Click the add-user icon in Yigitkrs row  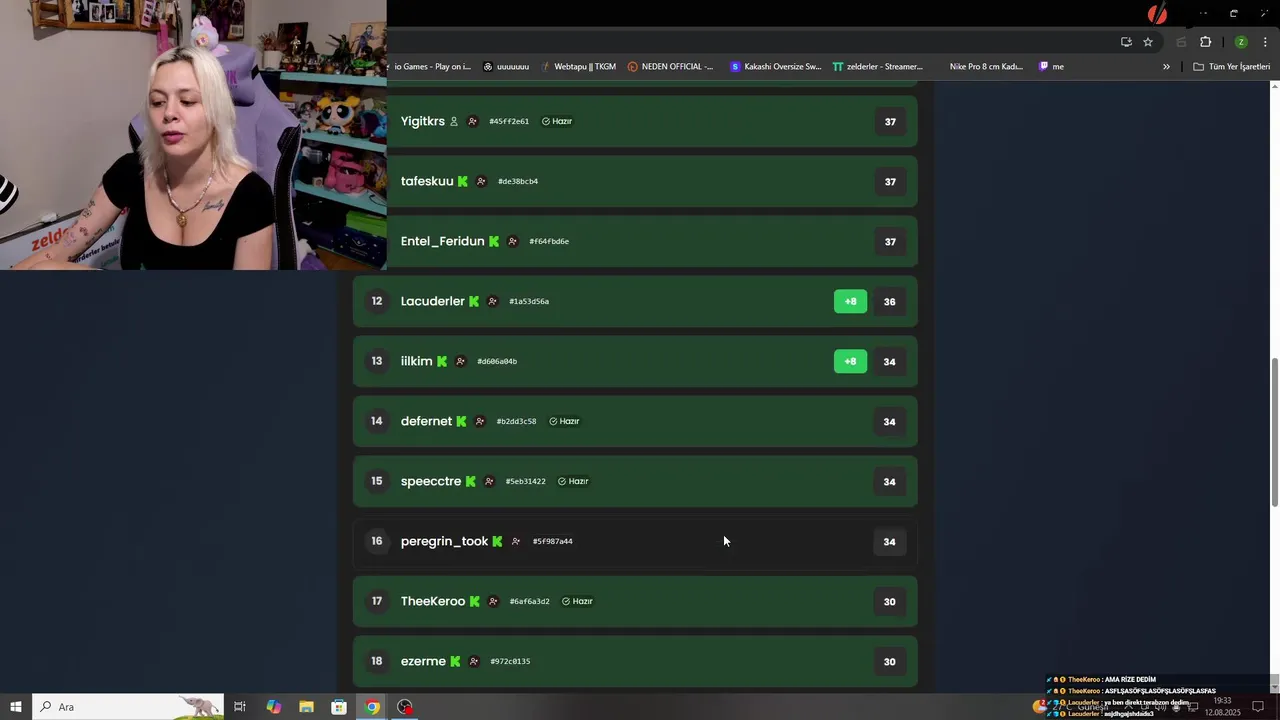click(x=473, y=121)
